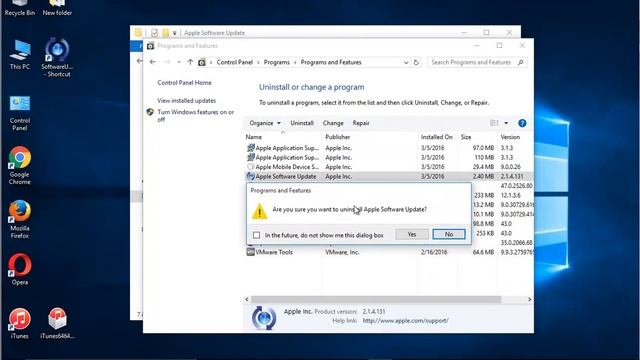This screenshot has width=640, height=360.
Task: Open the apple.com support help link
Action: 405,321
